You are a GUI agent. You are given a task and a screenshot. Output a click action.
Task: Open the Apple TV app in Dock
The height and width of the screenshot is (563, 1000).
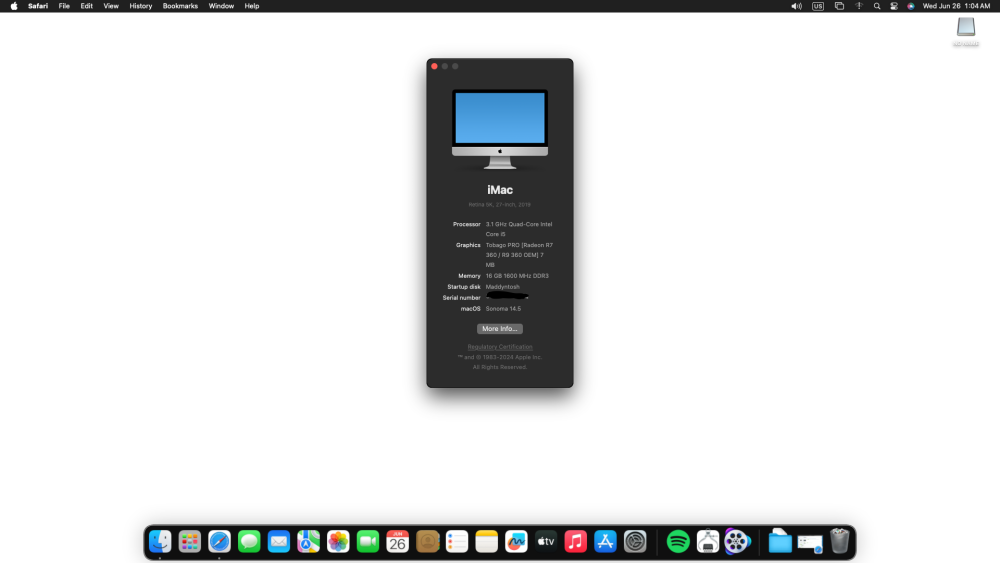click(x=546, y=542)
